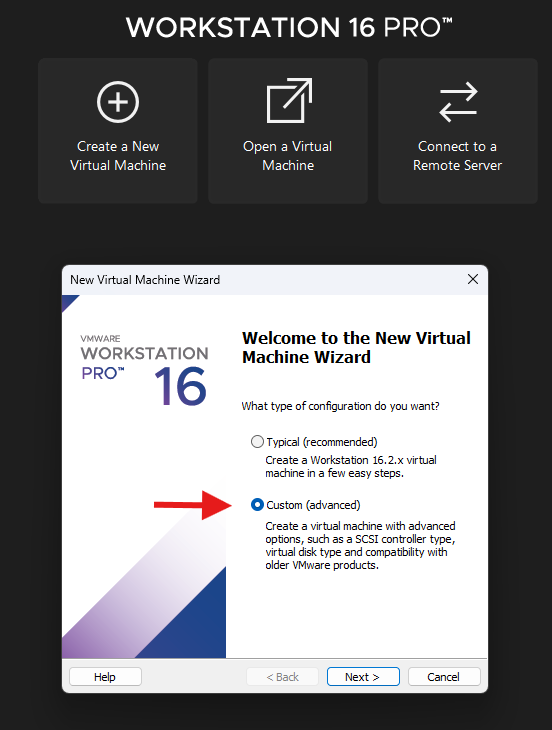Click the New Virtual Machine Wizard title text

145,280
